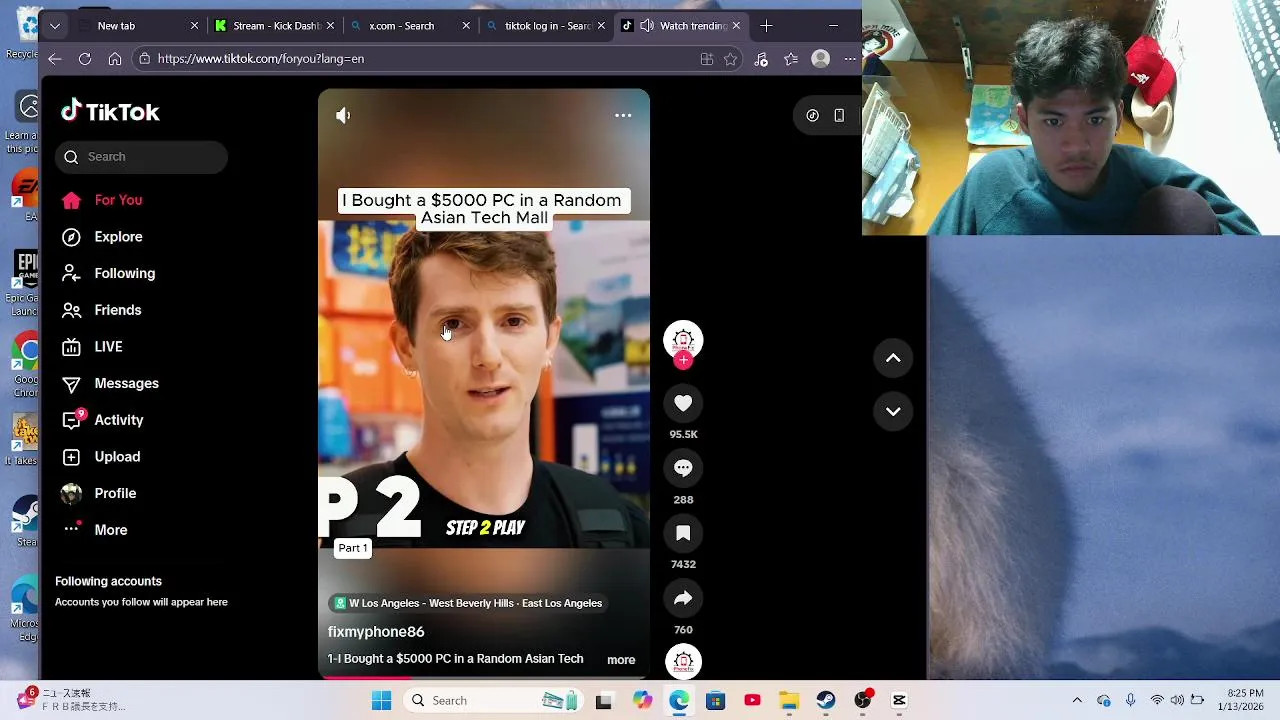The width and height of the screenshot is (1280, 720).
Task: Click the video progress bar
Action: [484, 677]
